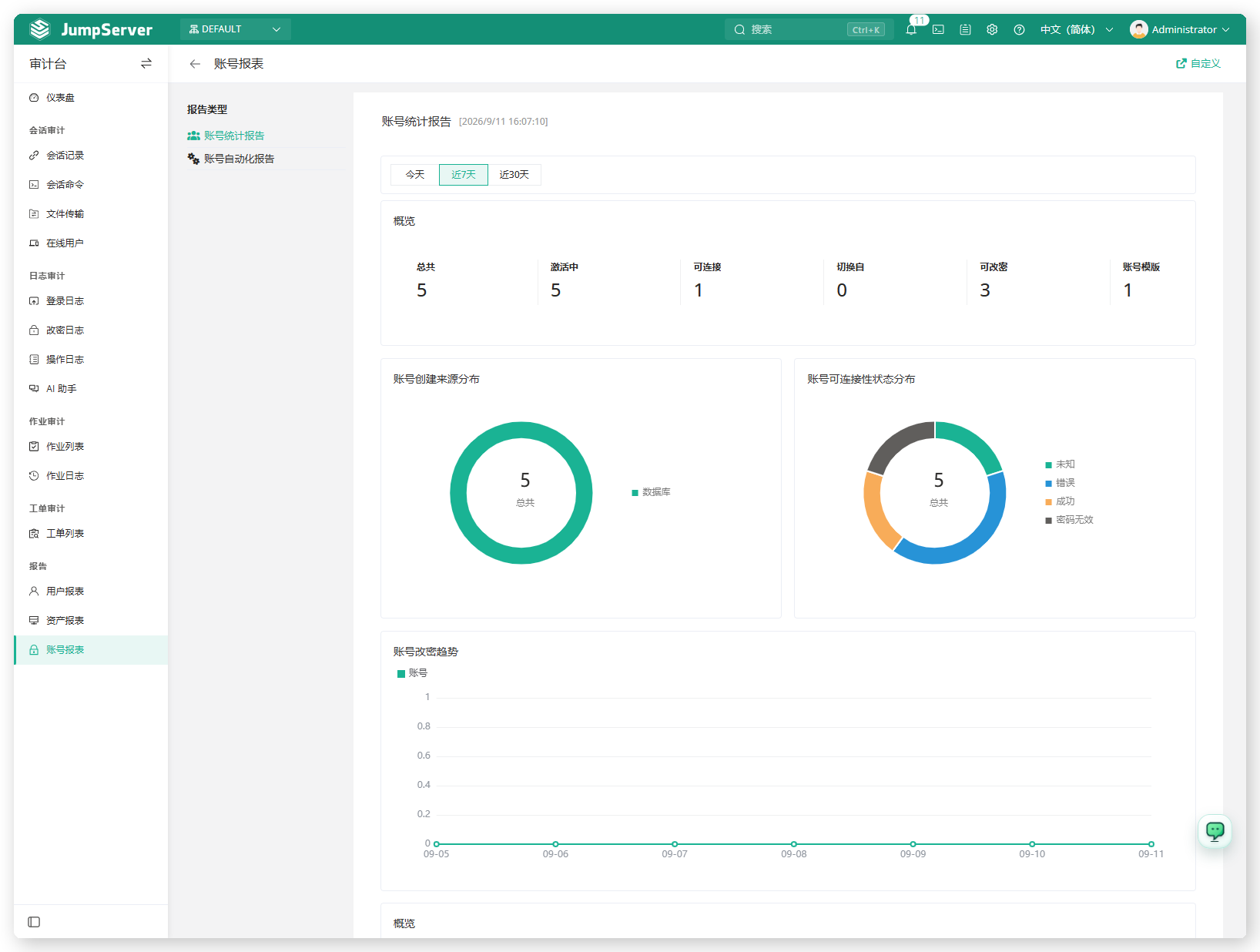Open 登录日志 in sidebar
This screenshot has width=1260, height=952.
click(x=91, y=301)
